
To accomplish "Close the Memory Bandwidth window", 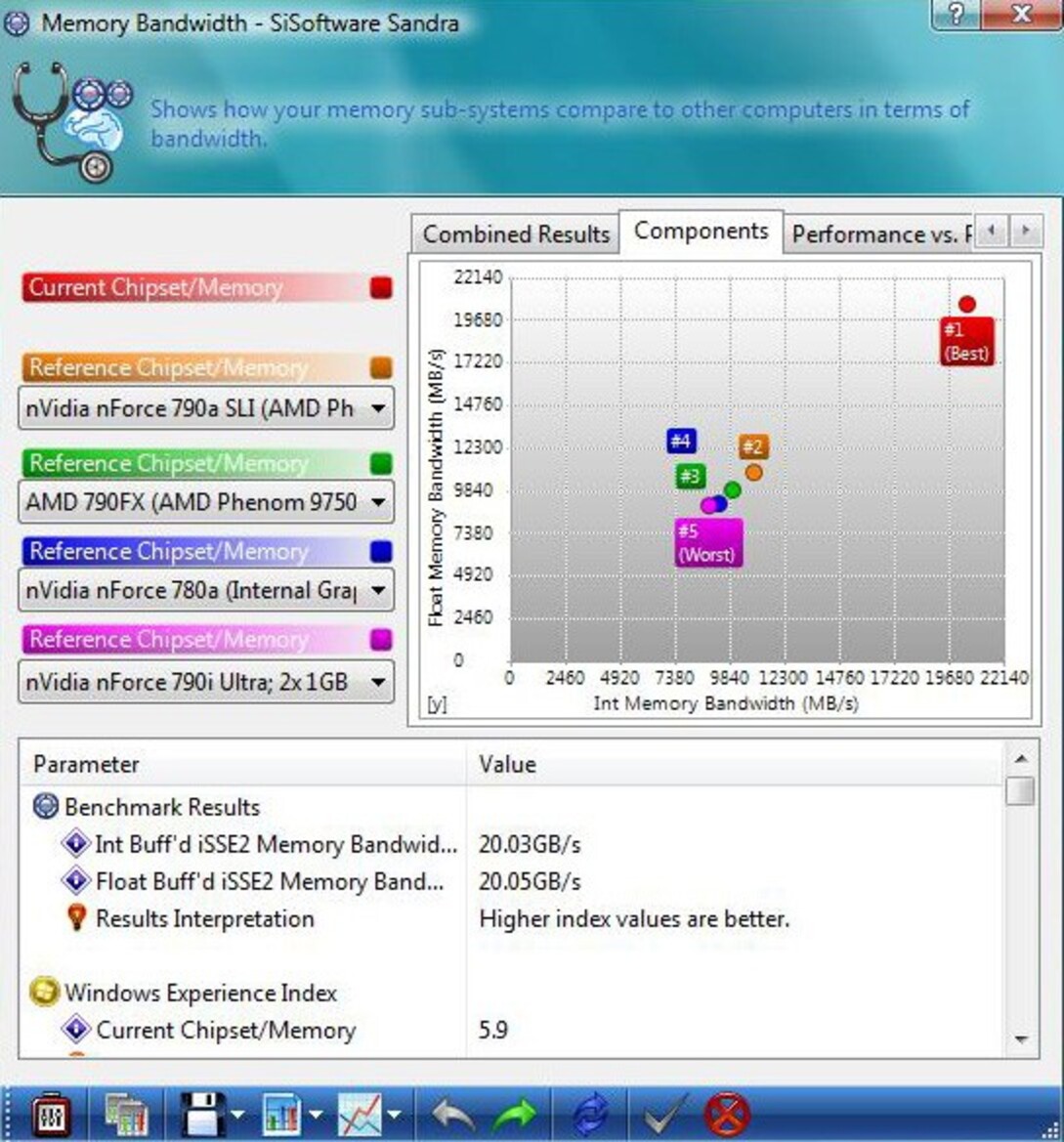I will point(1022,13).
